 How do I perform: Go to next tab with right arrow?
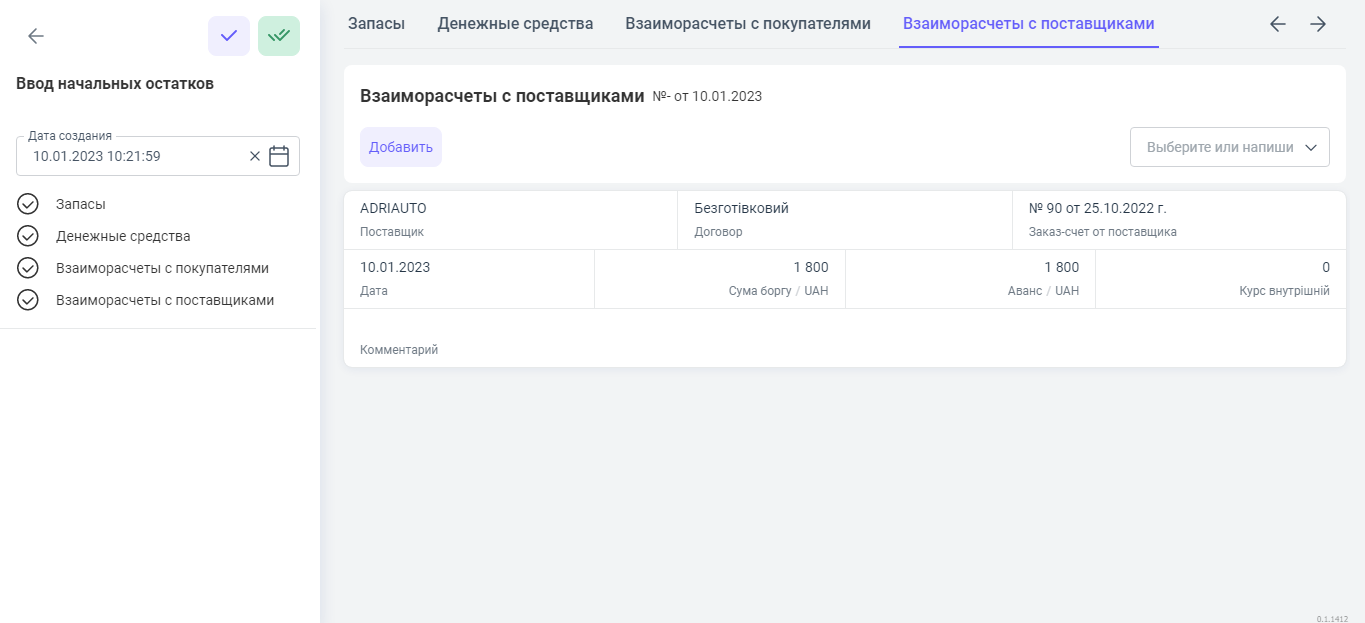(1318, 24)
